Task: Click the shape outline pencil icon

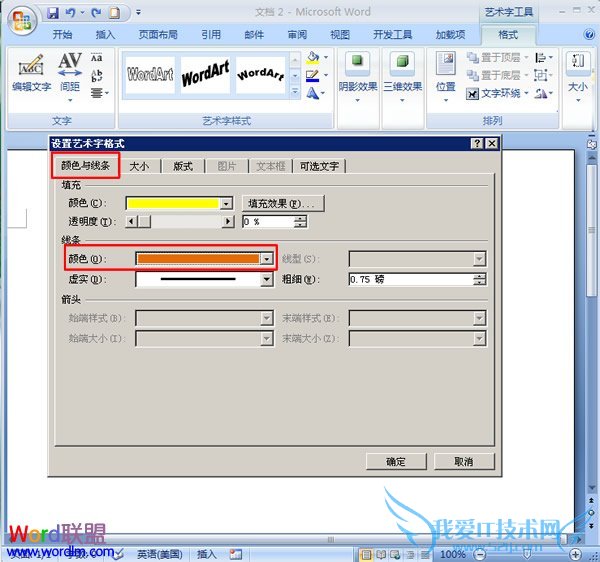Action: coord(313,75)
